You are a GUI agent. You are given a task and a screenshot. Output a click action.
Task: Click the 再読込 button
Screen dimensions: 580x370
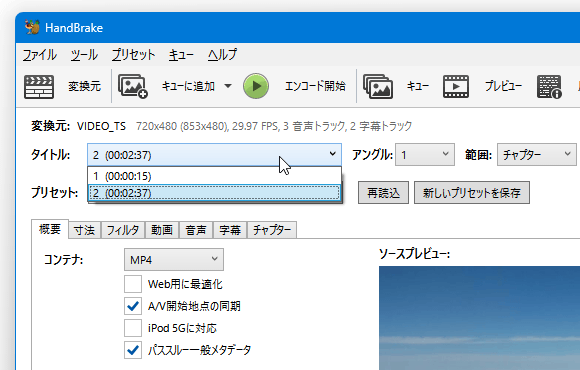click(x=383, y=192)
